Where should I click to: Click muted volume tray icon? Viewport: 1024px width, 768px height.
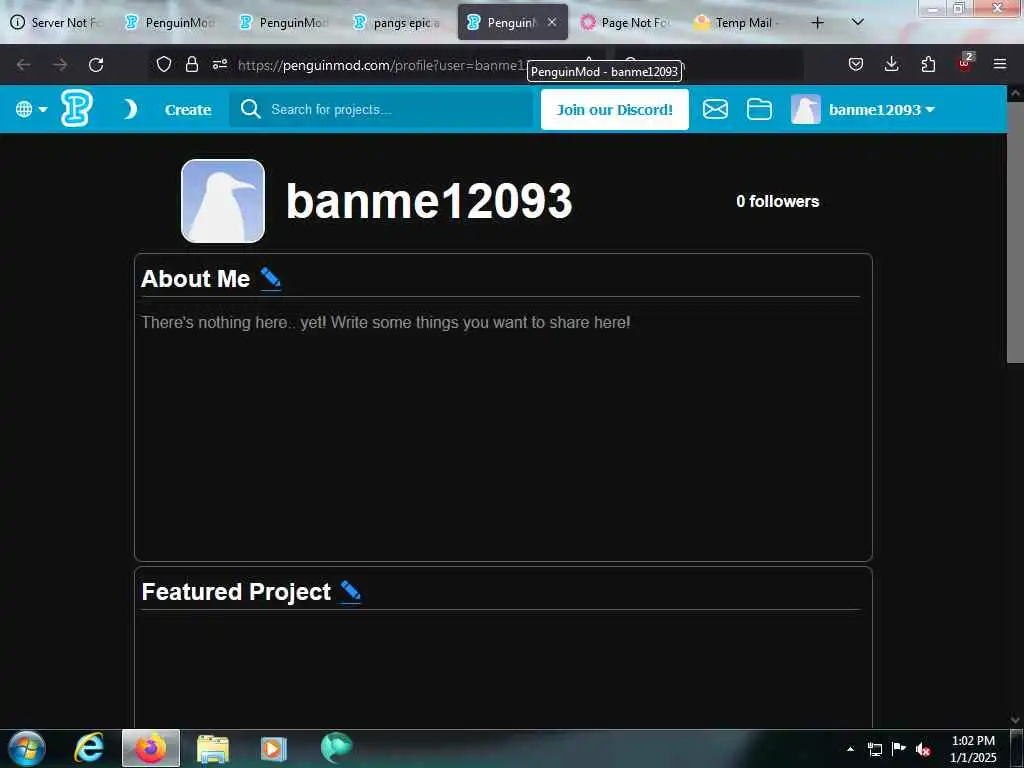coord(923,749)
